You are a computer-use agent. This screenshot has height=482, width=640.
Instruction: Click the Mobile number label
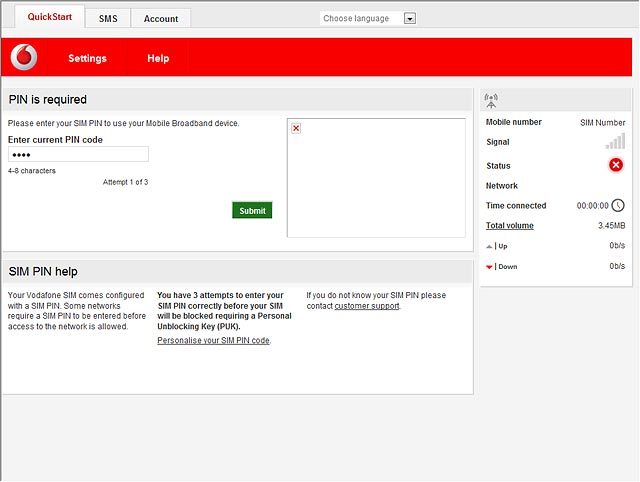[513, 122]
